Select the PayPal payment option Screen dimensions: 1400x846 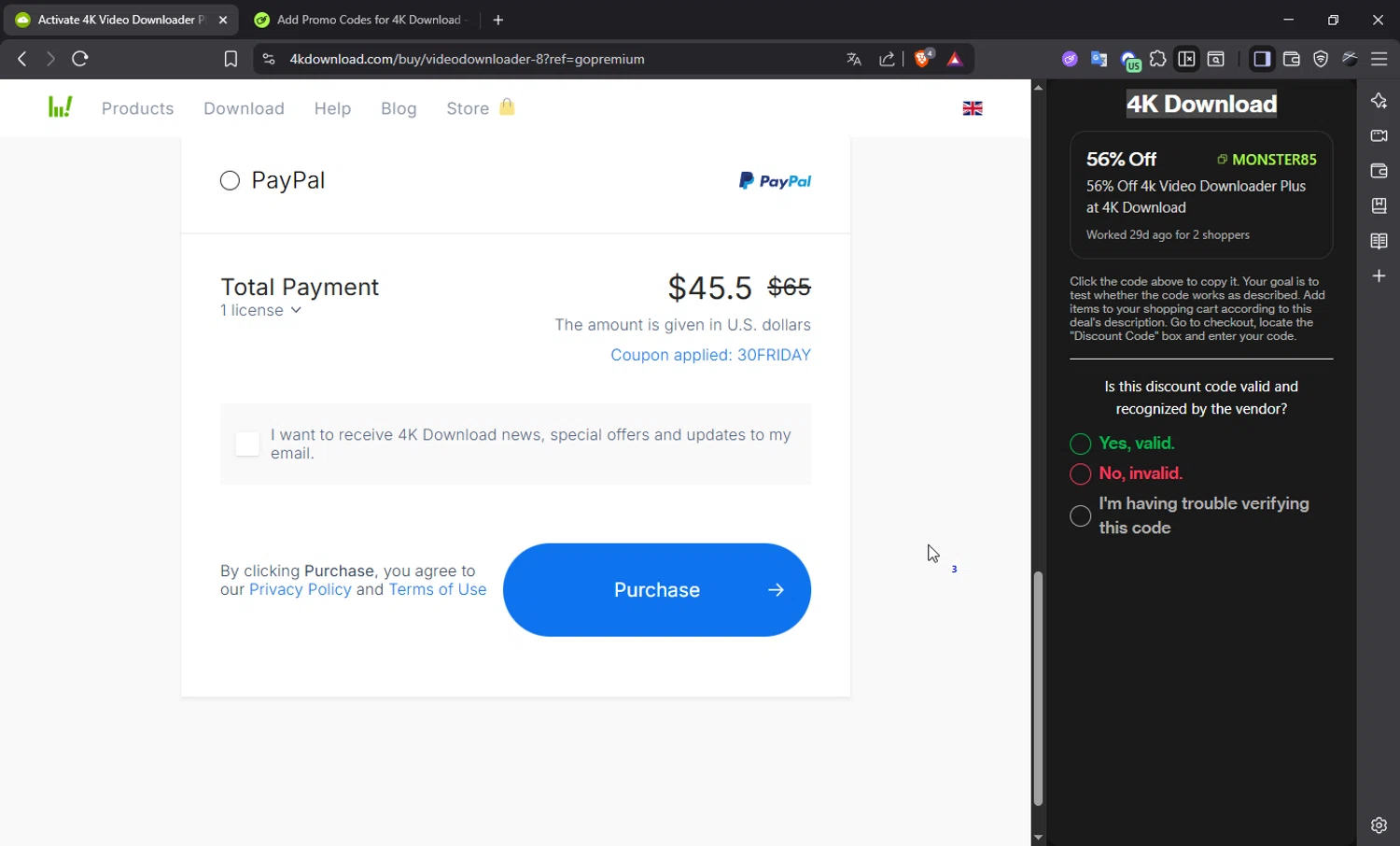click(x=230, y=180)
